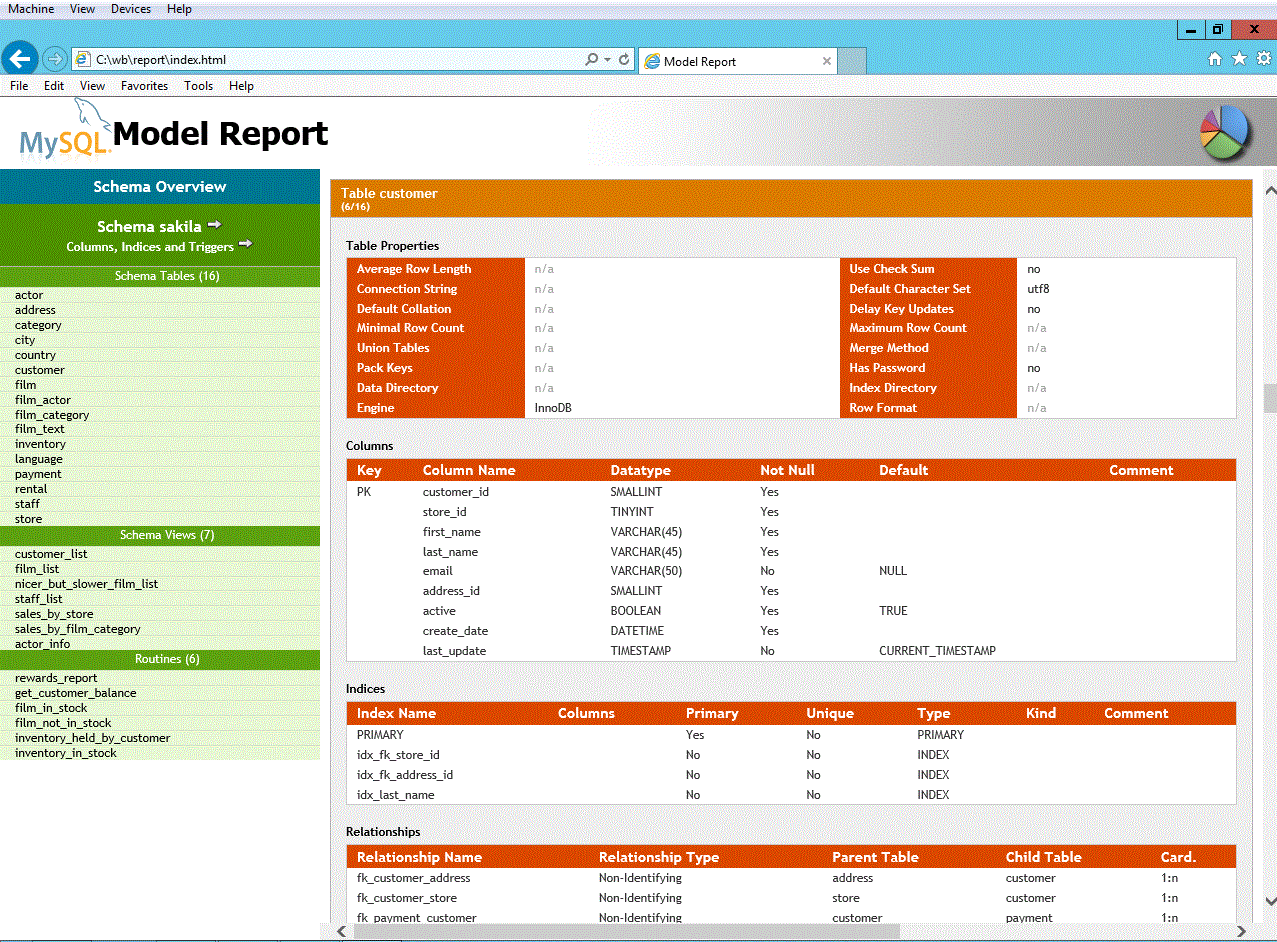Screen dimensions: 1277x942
Task: Click the browser Forward arrow
Action: [53, 59]
